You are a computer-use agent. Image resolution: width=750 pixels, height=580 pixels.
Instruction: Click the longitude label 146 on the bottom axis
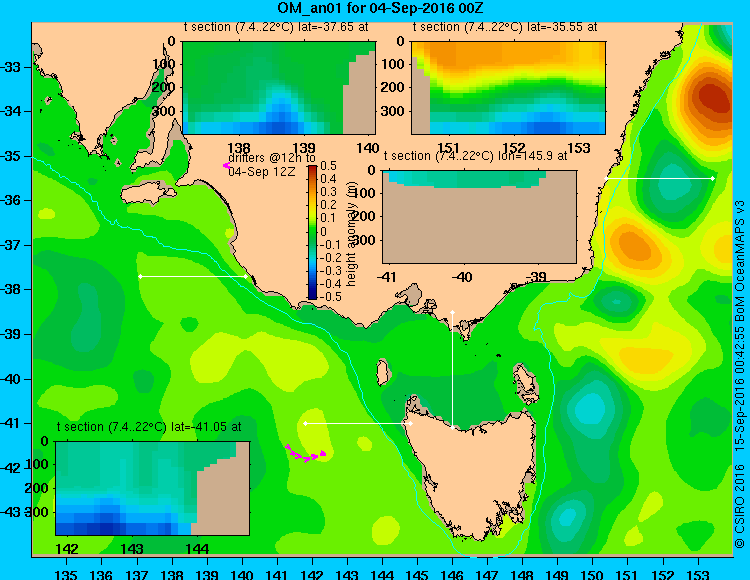(452, 575)
